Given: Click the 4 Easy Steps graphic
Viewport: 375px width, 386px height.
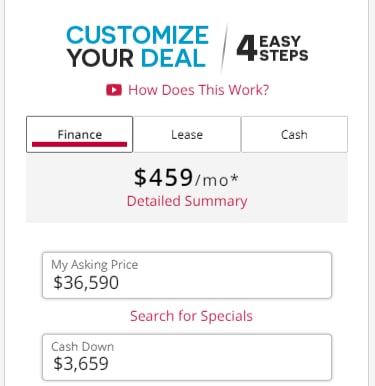Looking at the screenshot, I should click(x=273, y=49).
